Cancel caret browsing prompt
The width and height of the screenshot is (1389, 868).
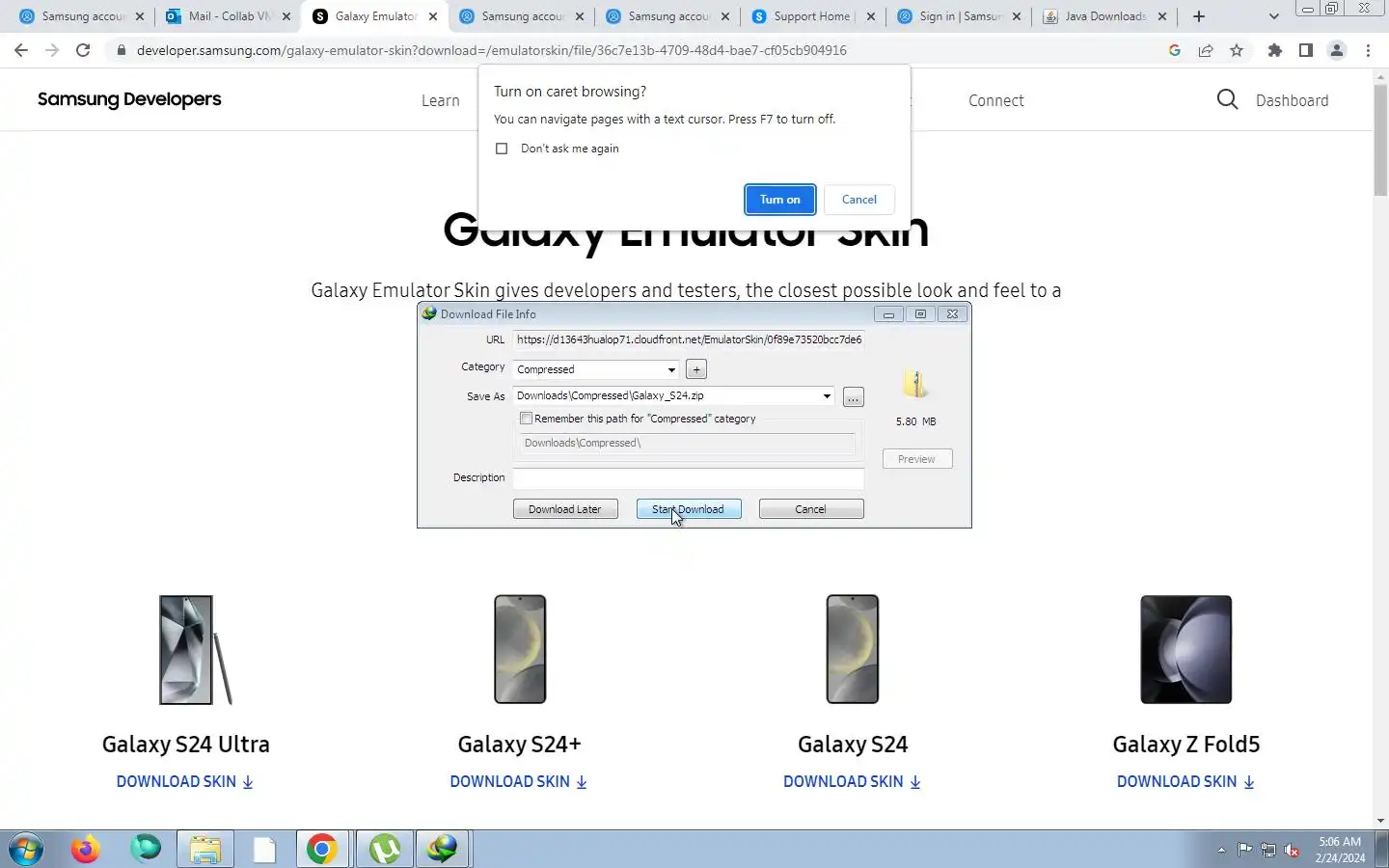coord(859,200)
